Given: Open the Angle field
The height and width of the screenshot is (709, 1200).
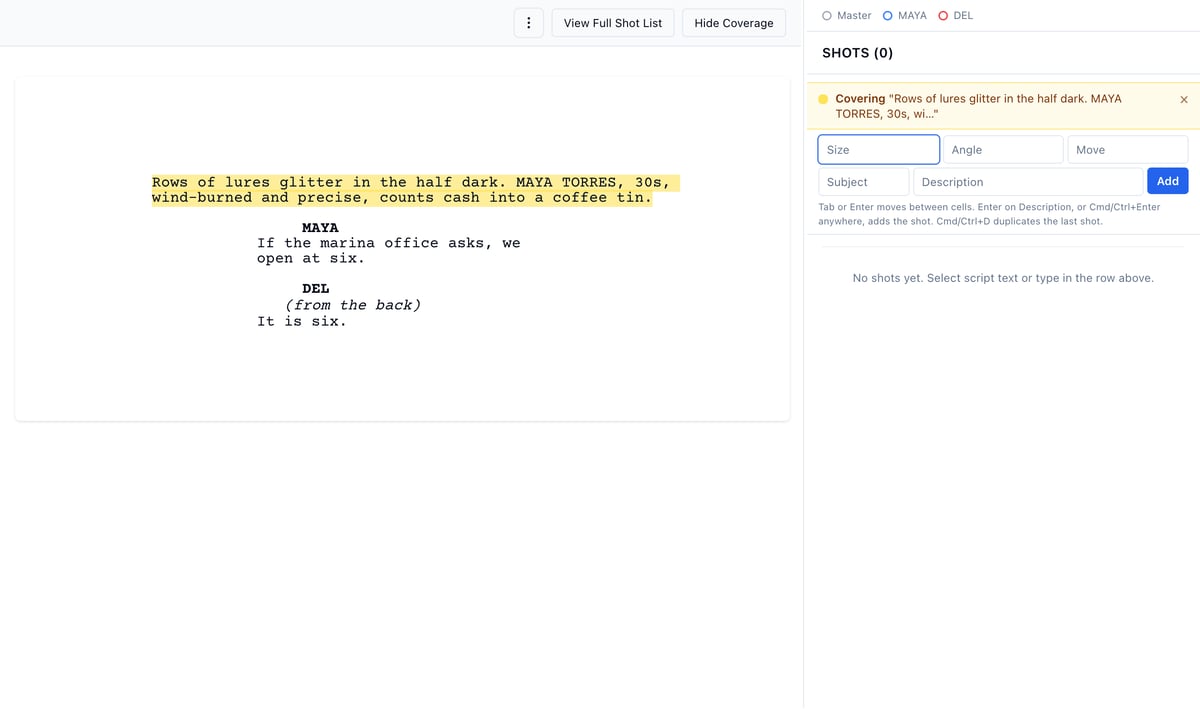Looking at the screenshot, I should tap(1003, 150).
